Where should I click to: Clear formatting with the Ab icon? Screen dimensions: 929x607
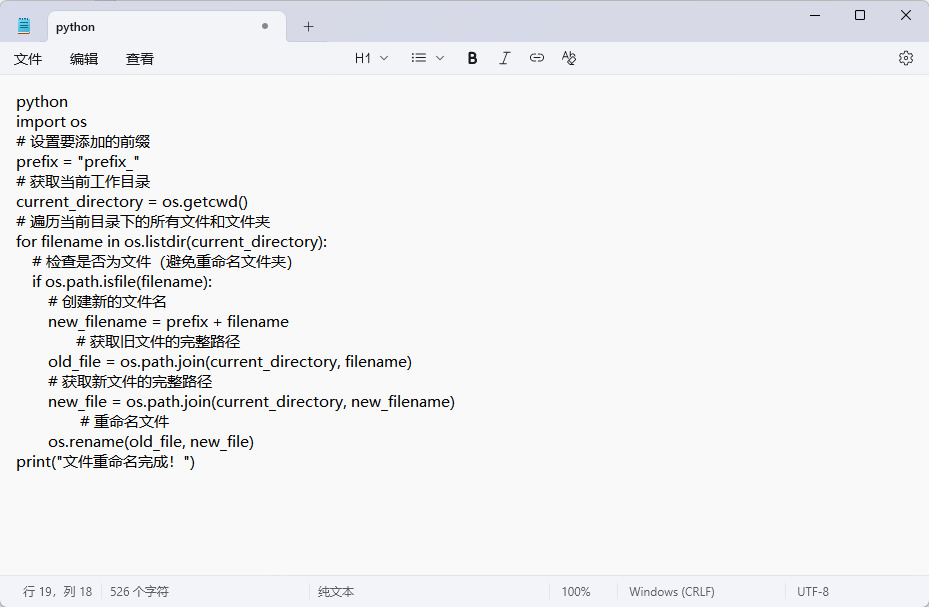pyautogui.click(x=569, y=57)
